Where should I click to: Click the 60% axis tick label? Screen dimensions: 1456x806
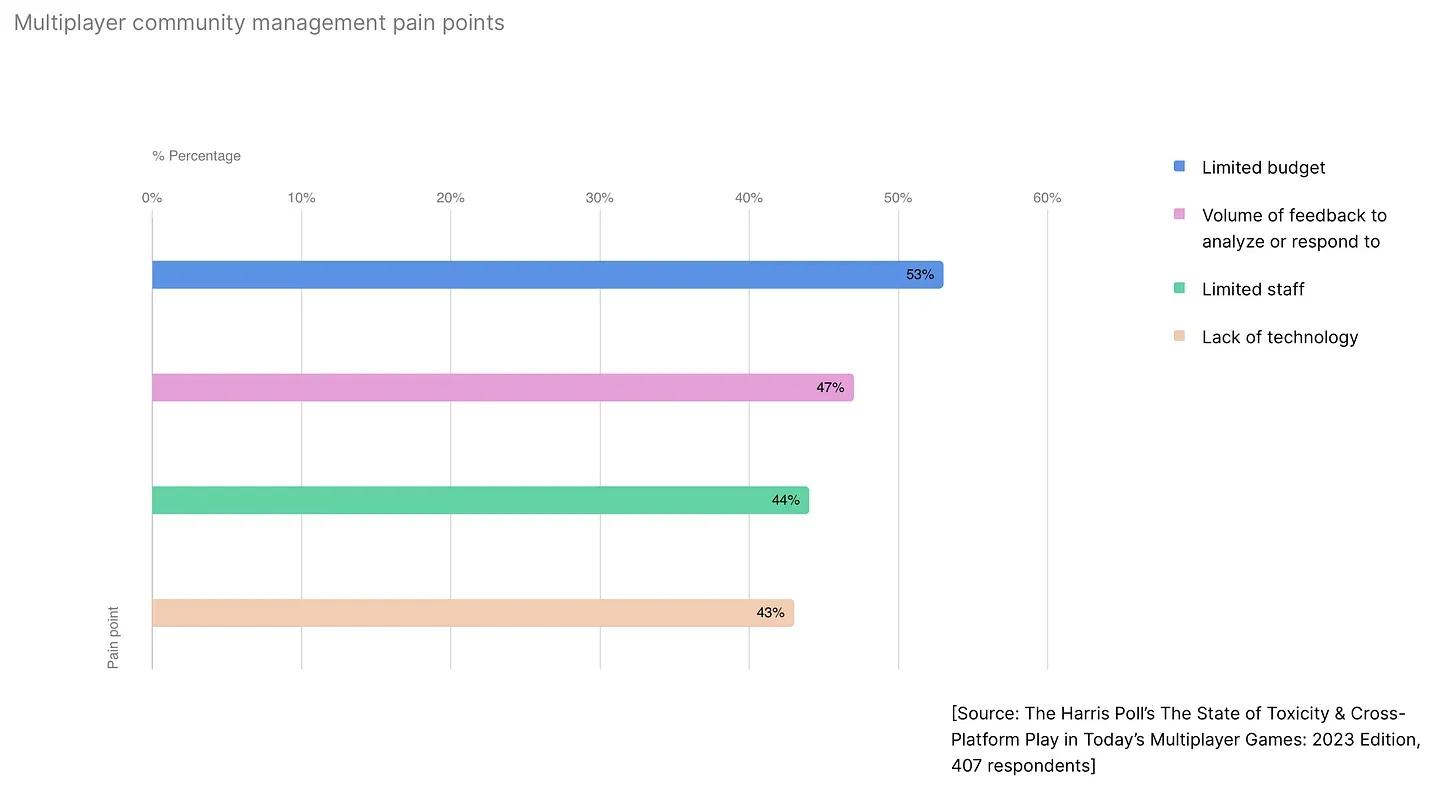coord(1047,198)
